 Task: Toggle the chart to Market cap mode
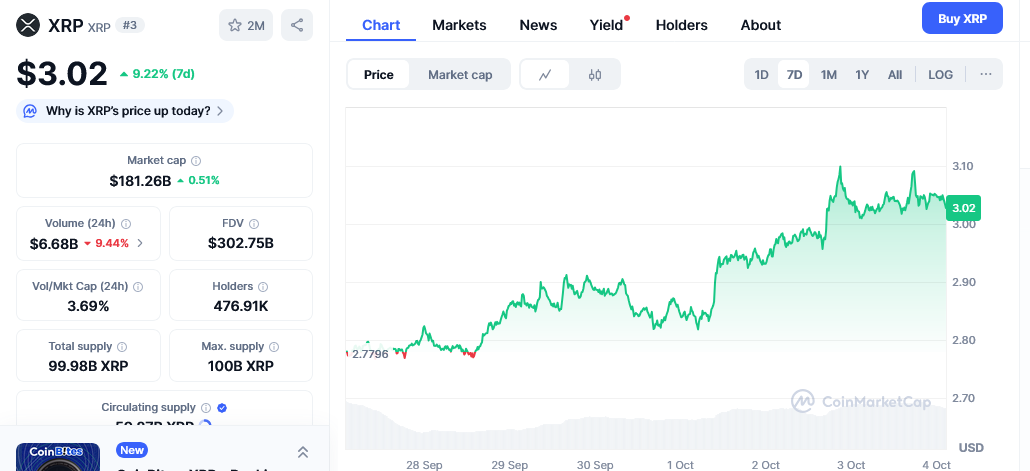point(460,74)
